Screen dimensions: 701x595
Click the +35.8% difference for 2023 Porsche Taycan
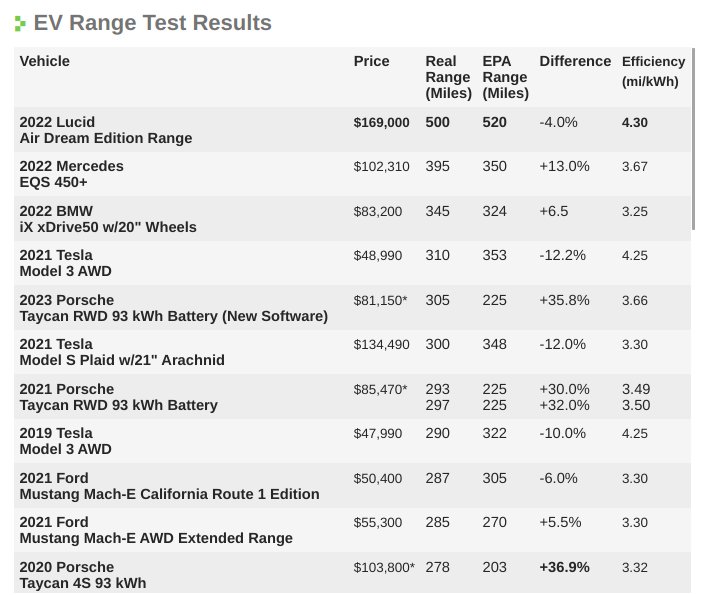tap(564, 300)
